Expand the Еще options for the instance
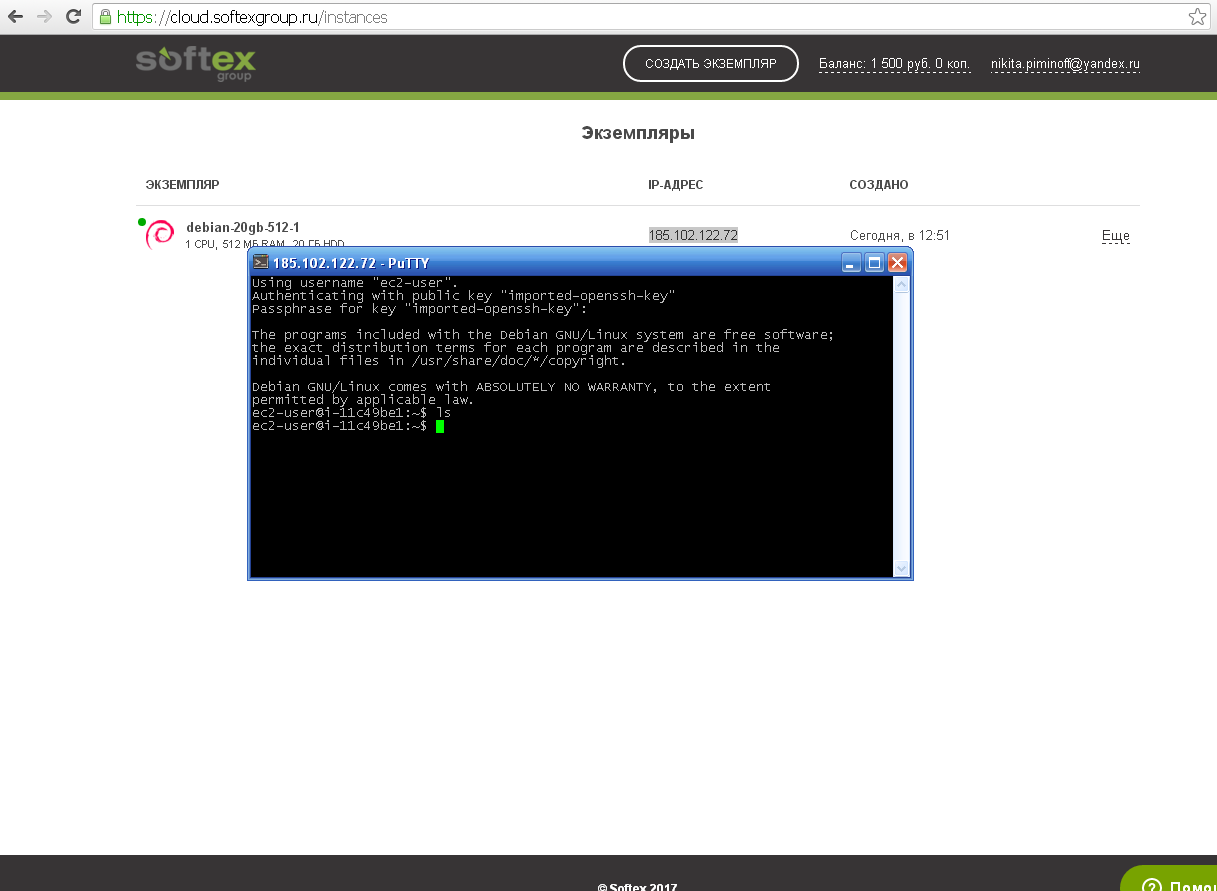 click(1115, 236)
